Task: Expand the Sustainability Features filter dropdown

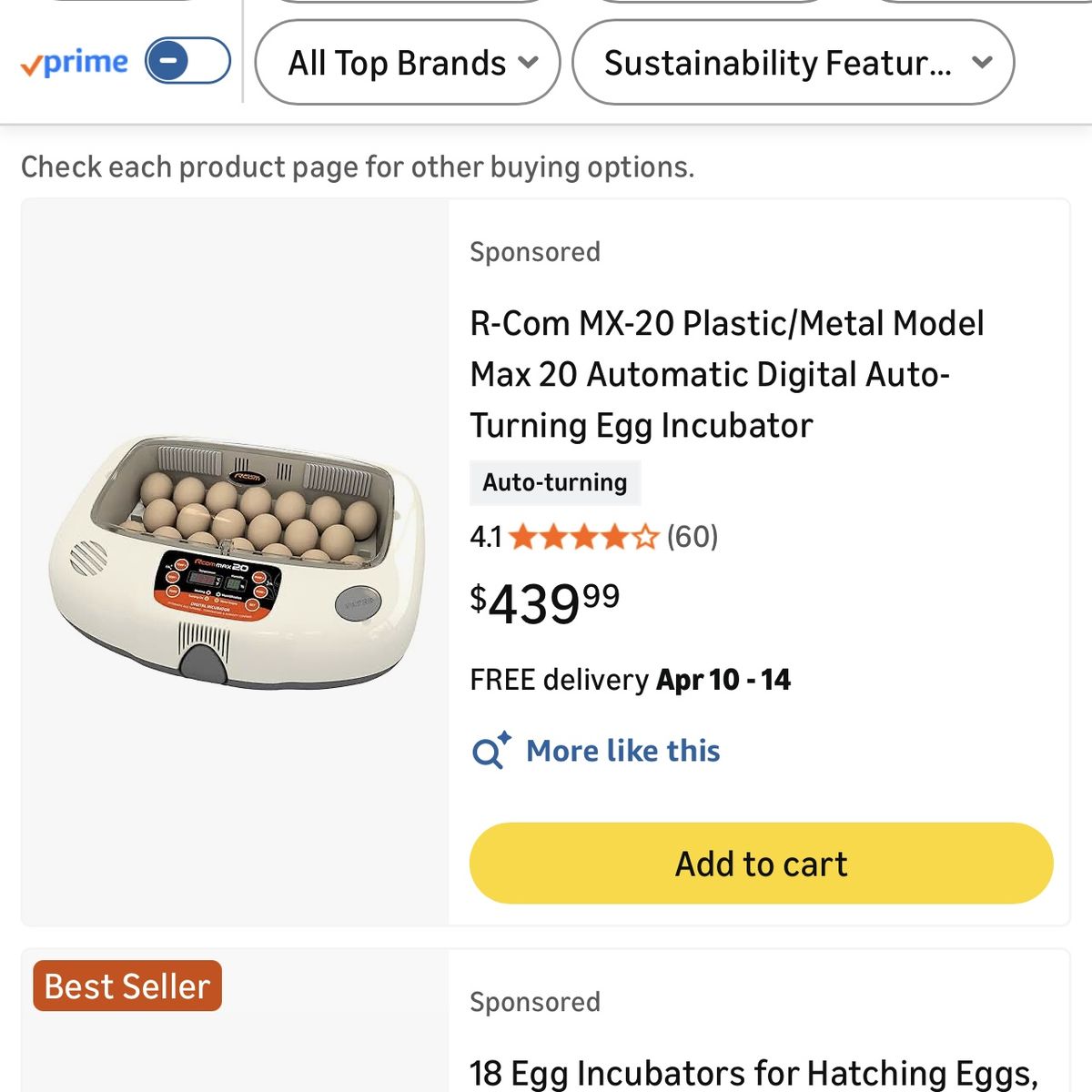Action: (793, 63)
